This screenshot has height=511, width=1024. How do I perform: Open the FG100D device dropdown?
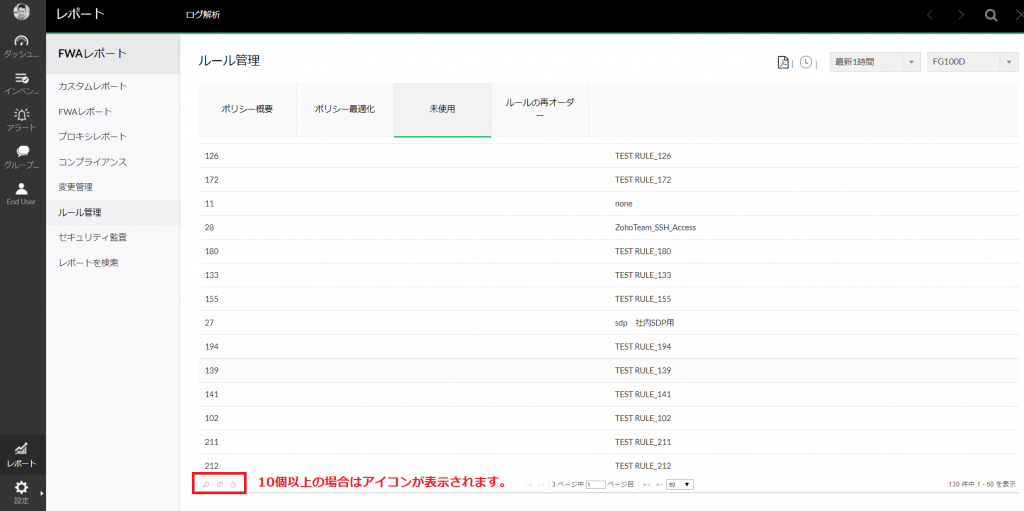[973, 62]
